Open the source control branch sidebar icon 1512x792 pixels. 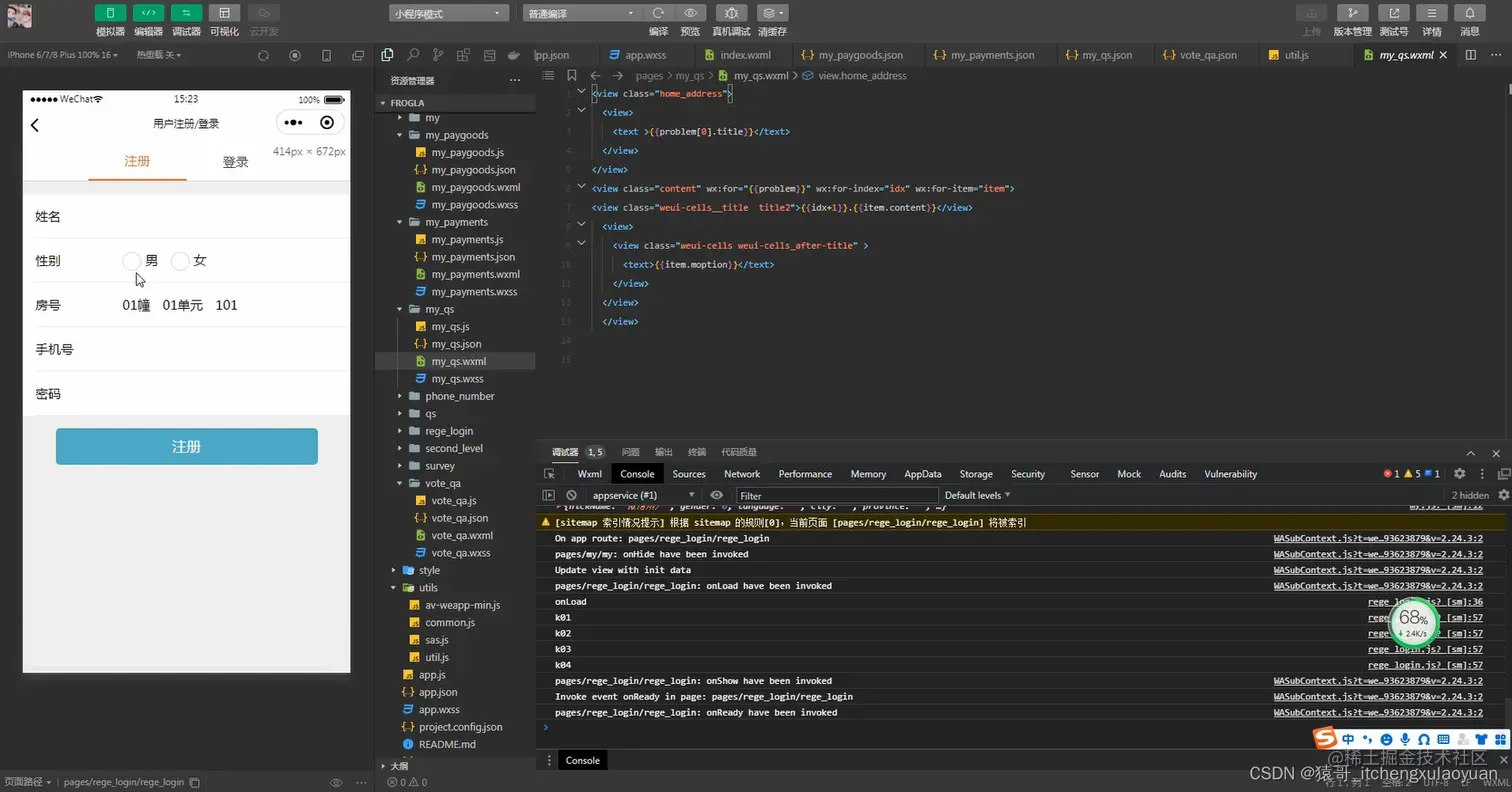438,55
